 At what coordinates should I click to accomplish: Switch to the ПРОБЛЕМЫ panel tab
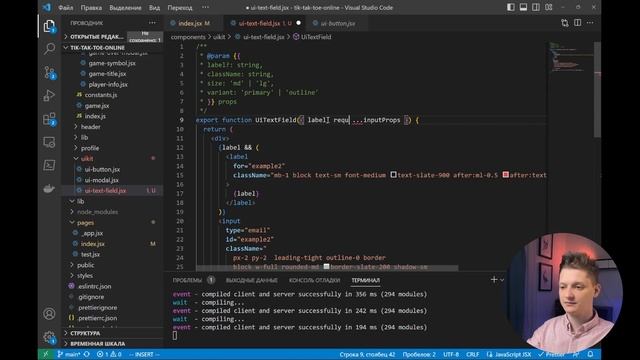coord(187,280)
